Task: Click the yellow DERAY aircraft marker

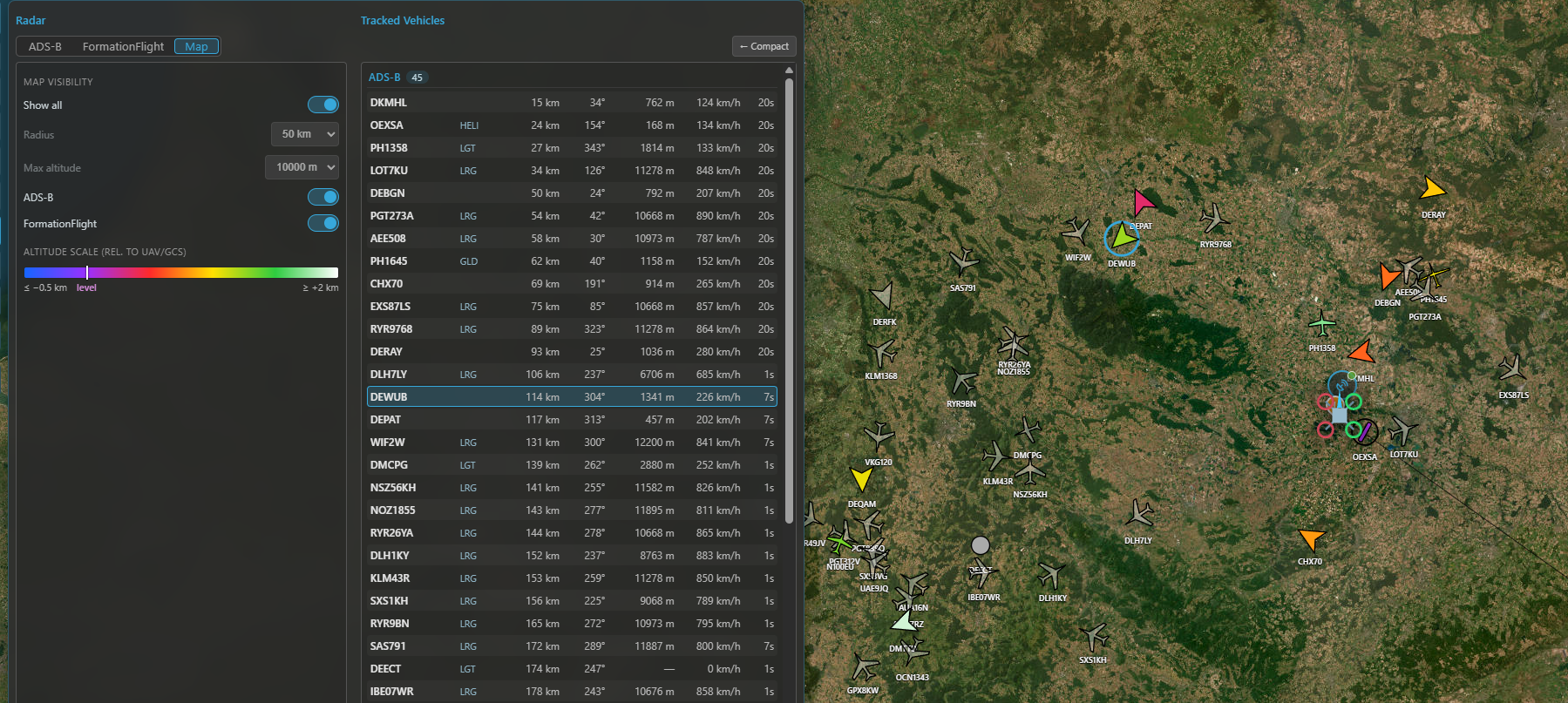Action: pyautogui.click(x=1432, y=188)
